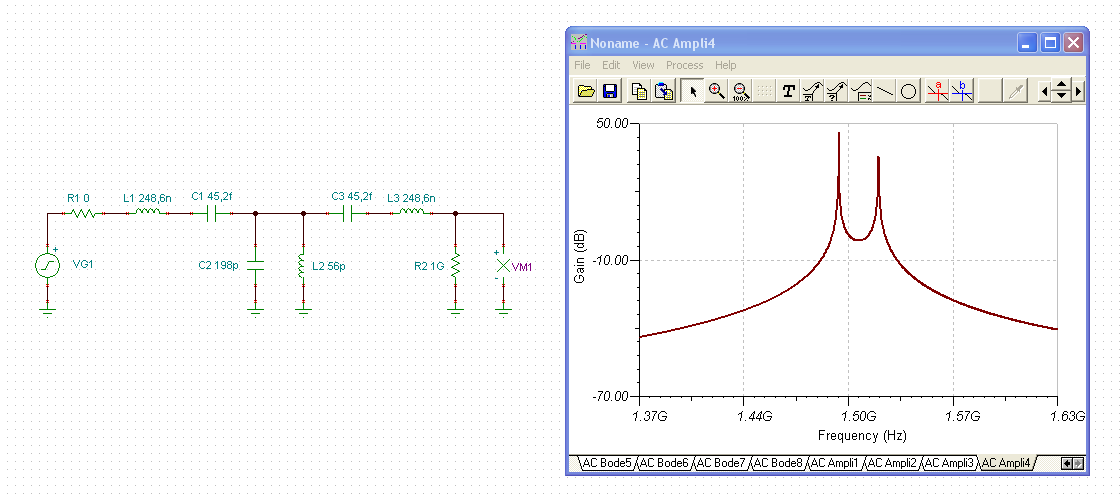This screenshot has height=501, width=1120.
Task: Click the diagram window title bar icon
Action: (x=579, y=42)
